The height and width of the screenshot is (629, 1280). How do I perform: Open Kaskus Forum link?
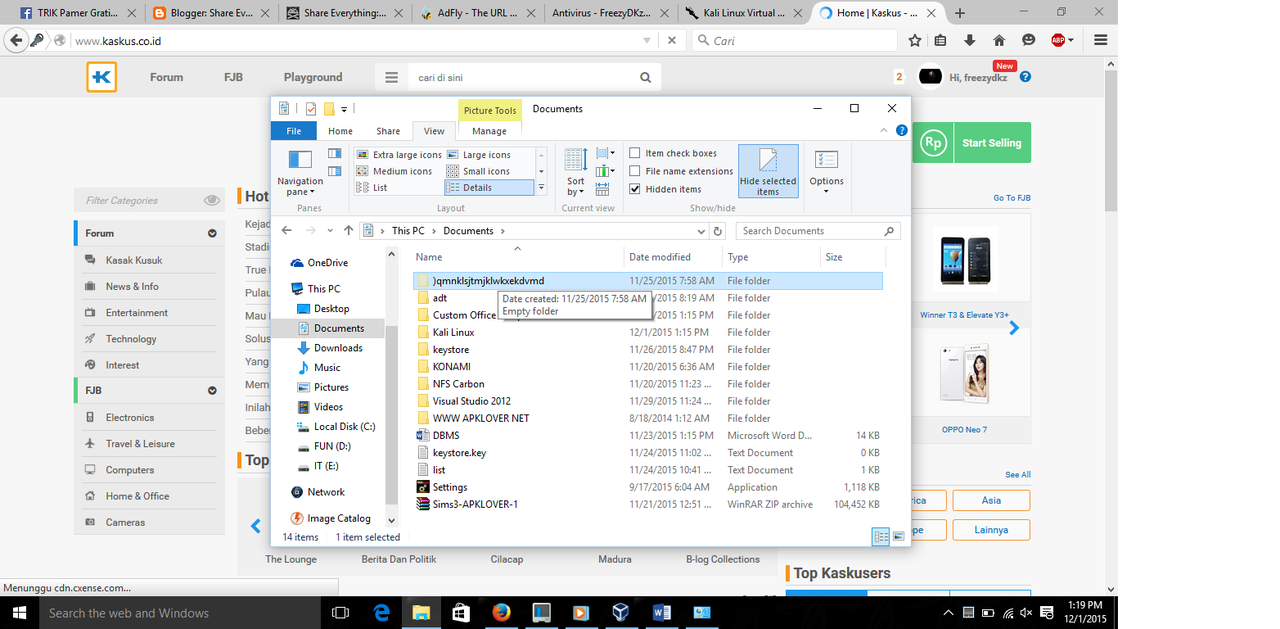point(167,77)
